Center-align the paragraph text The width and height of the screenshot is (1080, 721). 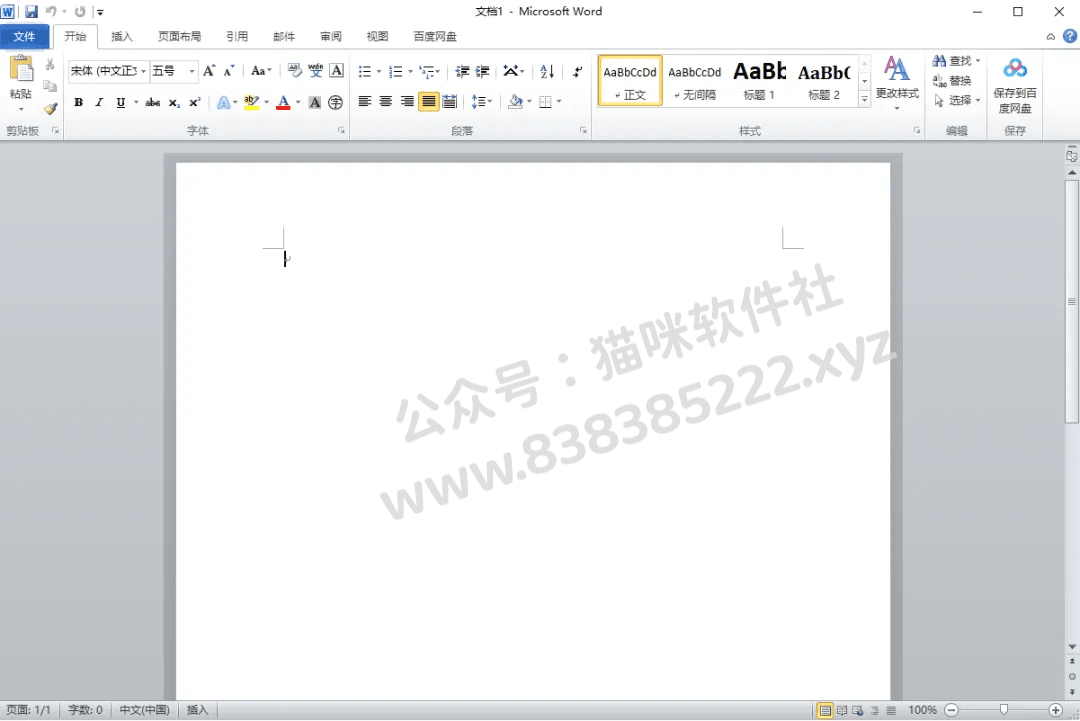pos(386,102)
